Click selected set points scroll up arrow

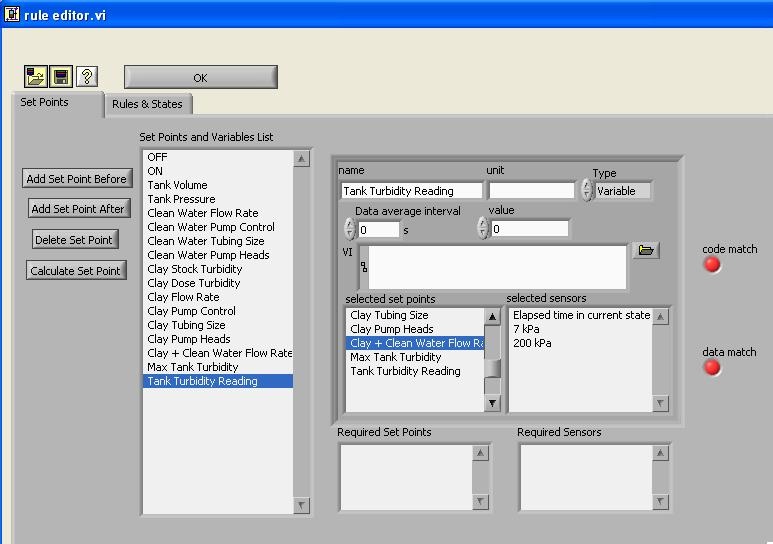click(x=492, y=317)
